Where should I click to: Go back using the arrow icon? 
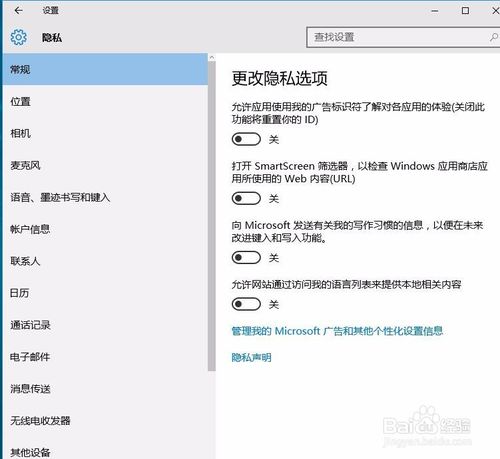[19, 11]
